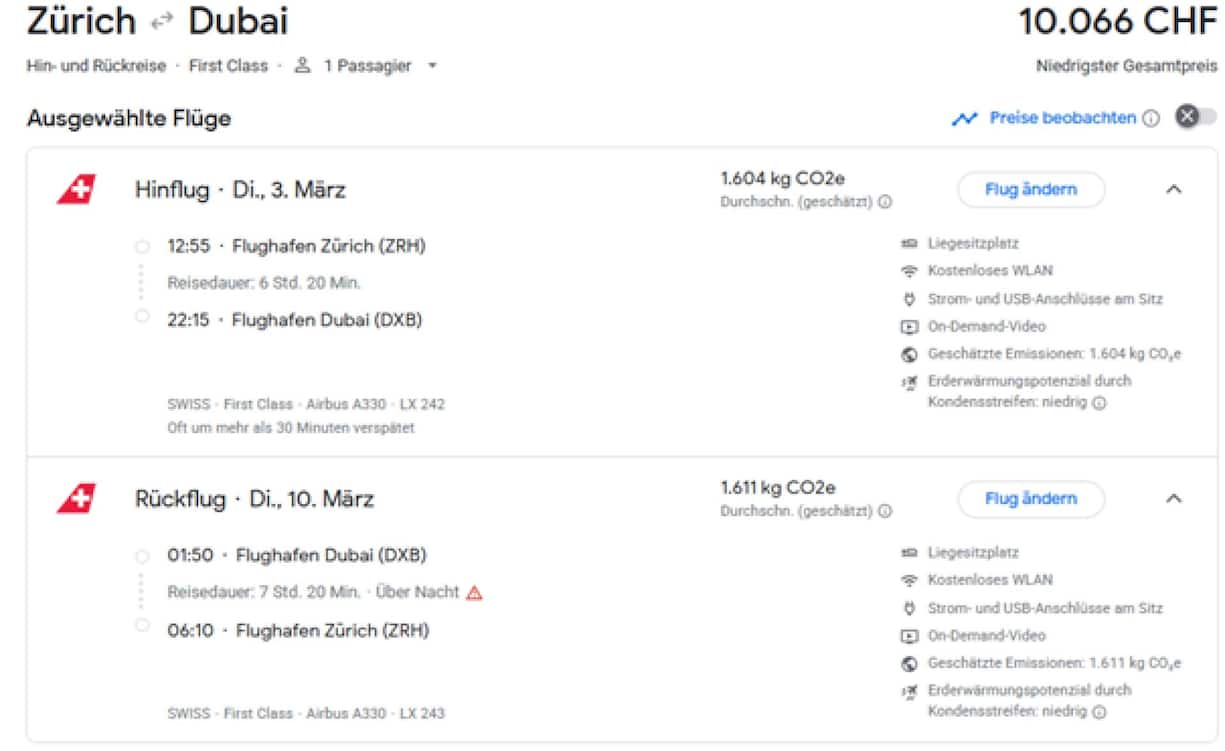Click the red overnight warning triangle

(475, 593)
